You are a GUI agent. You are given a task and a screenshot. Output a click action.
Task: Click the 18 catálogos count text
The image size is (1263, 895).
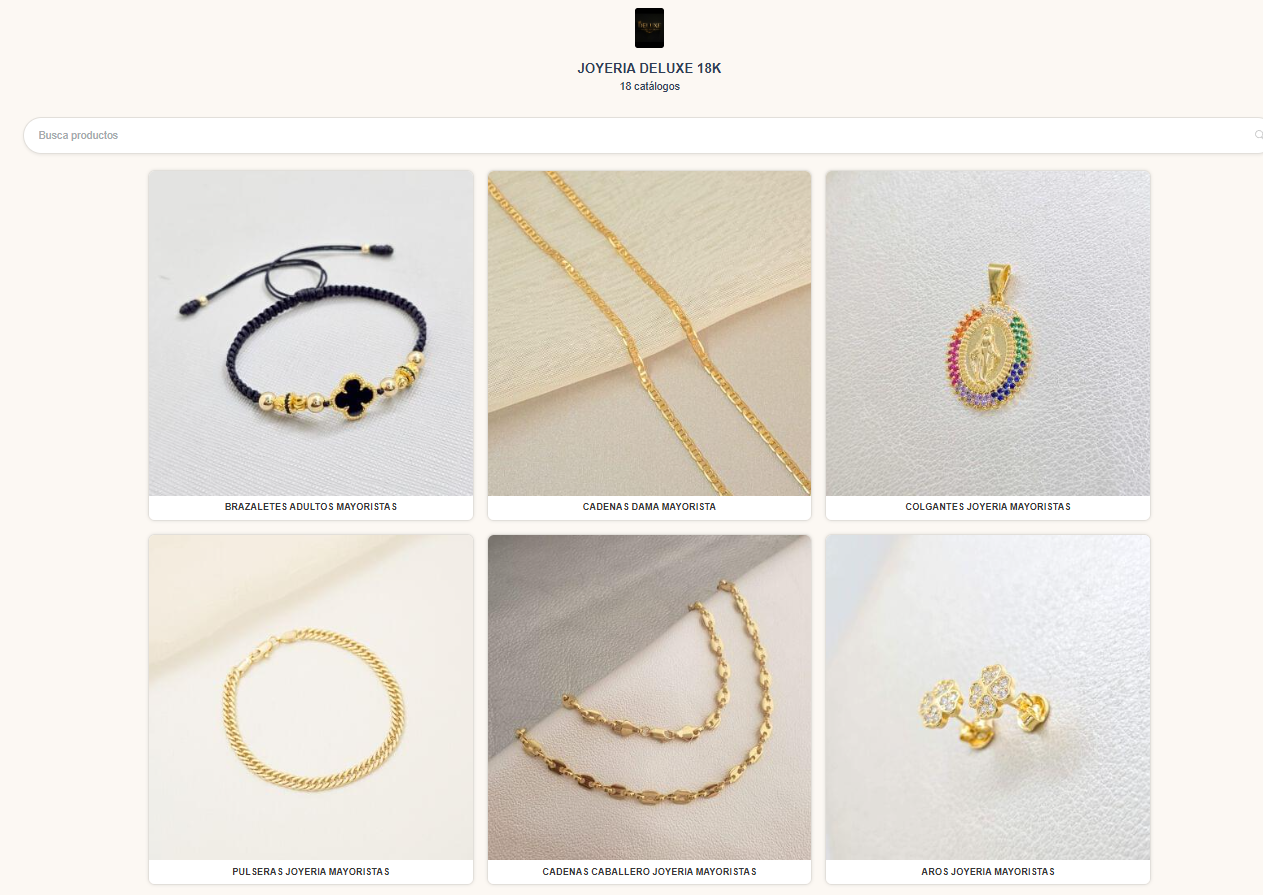pos(649,86)
